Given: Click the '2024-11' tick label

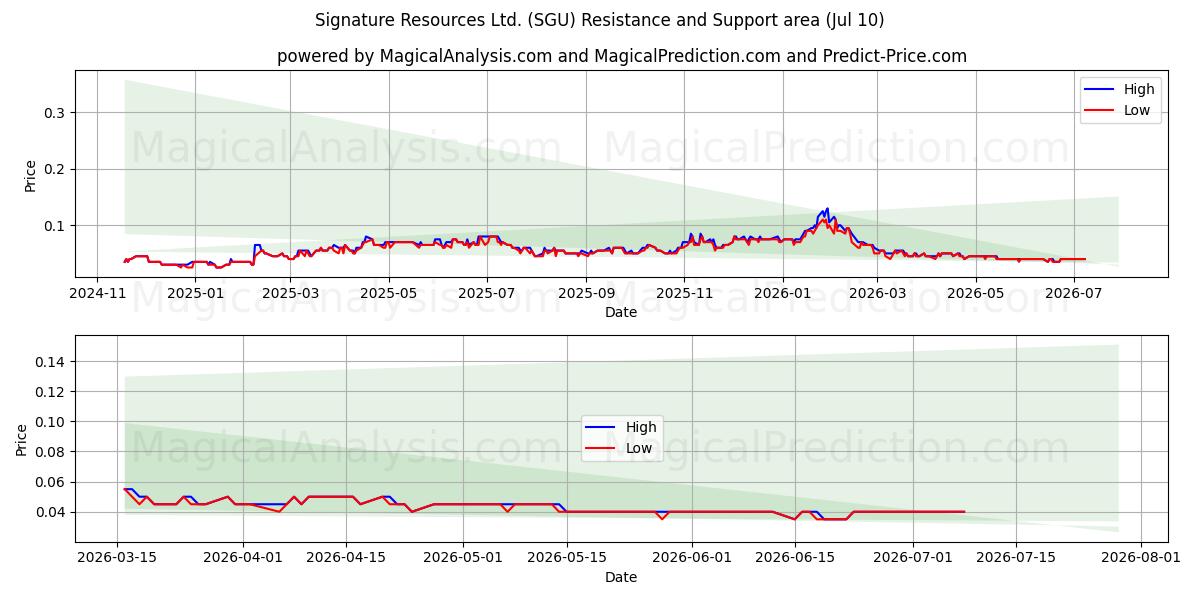Looking at the screenshot, I should tap(97, 293).
